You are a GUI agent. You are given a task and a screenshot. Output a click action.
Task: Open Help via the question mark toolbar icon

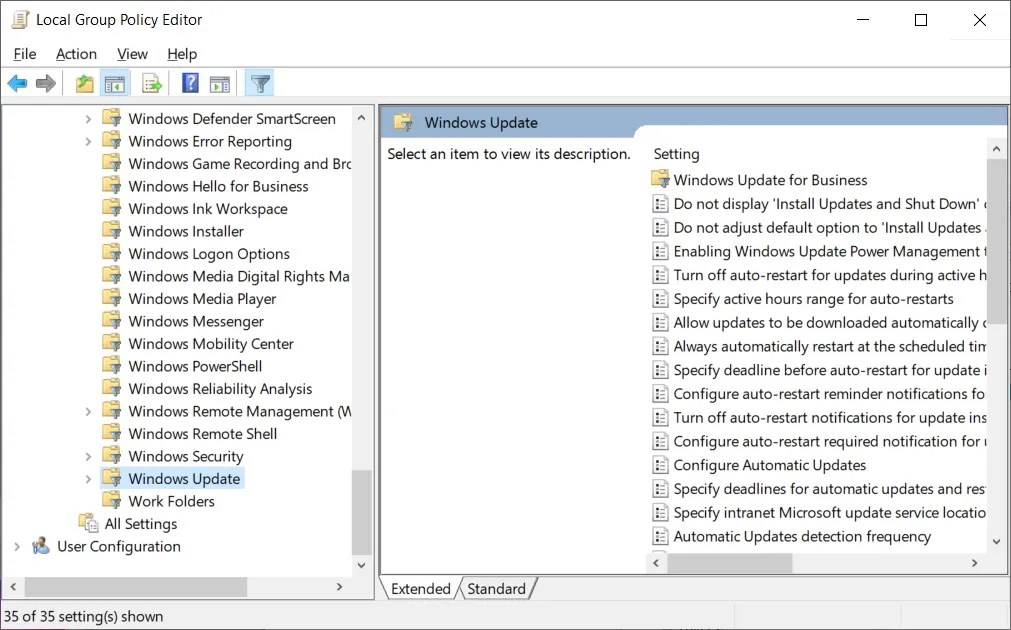189,83
